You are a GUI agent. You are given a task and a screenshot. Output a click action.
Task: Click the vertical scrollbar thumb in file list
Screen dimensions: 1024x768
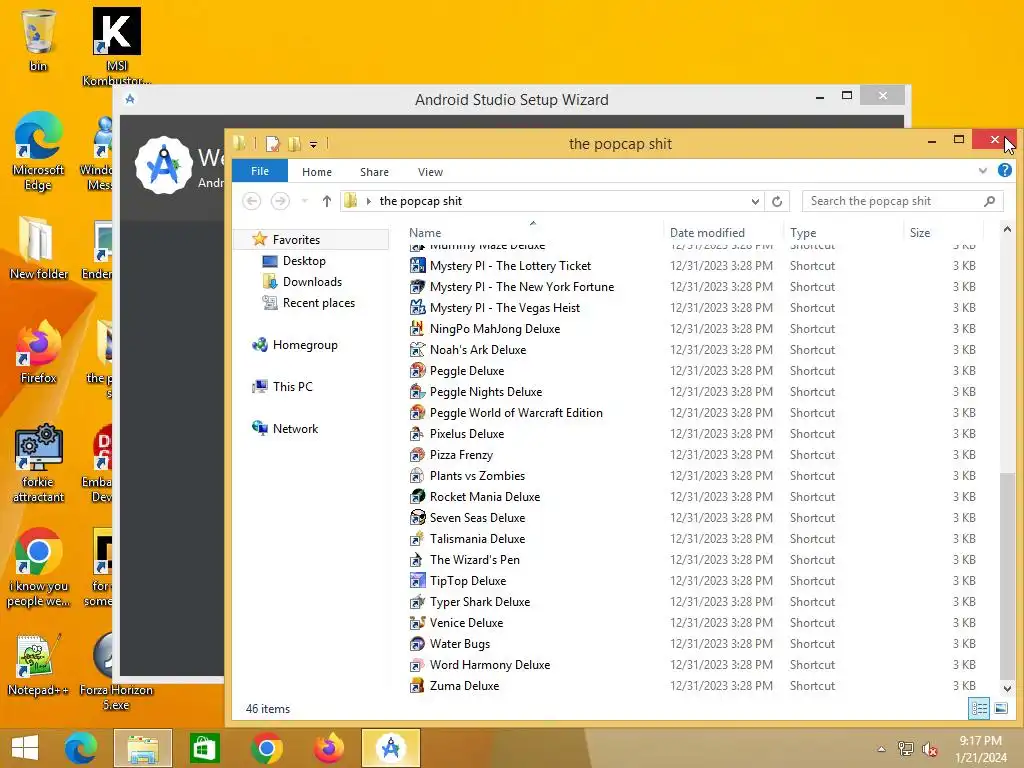click(x=1007, y=575)
